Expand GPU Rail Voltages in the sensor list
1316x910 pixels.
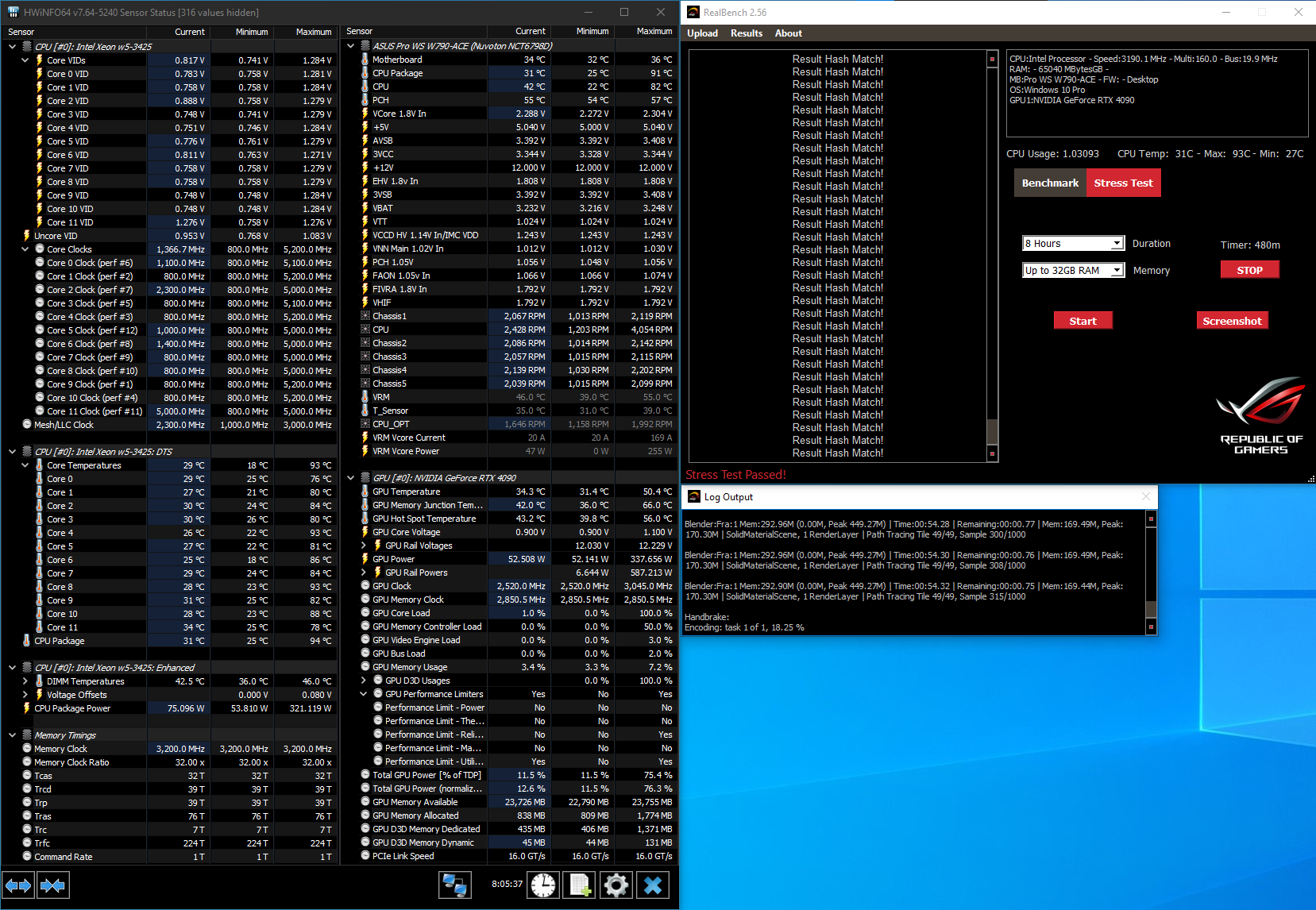(364, 546)
